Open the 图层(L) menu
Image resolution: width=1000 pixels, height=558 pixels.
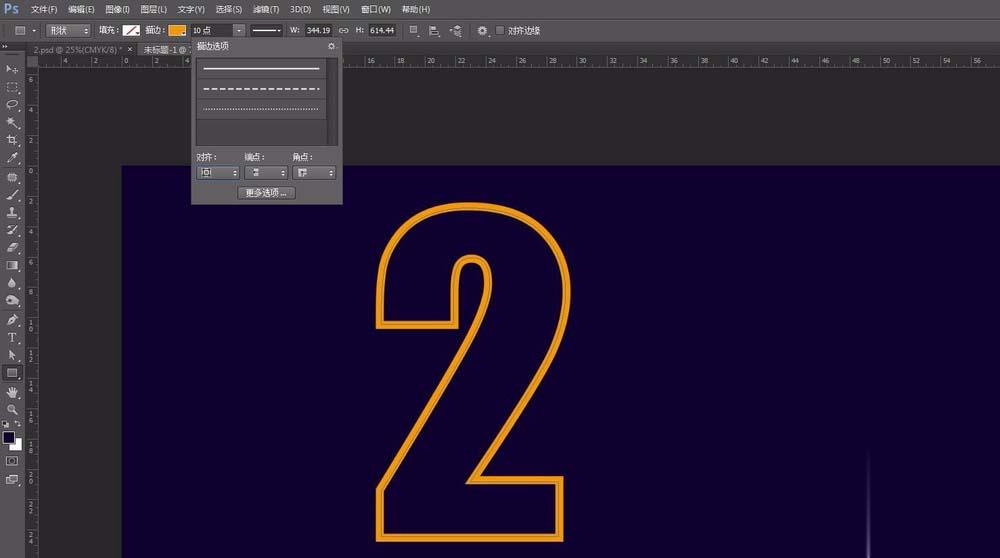pyautogui.click(x=154, y=10)
